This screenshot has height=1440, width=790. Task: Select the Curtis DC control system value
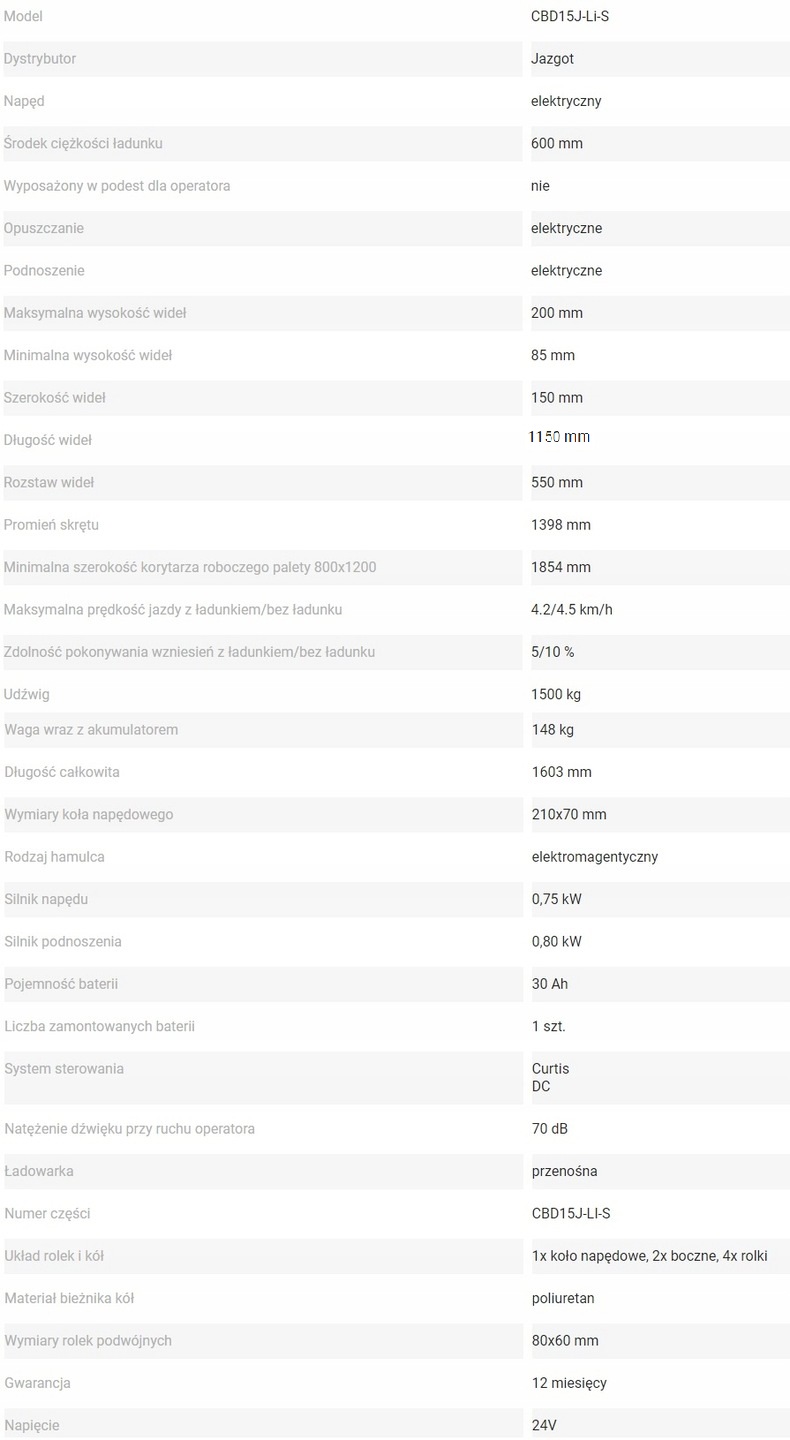pos(550,1077)
